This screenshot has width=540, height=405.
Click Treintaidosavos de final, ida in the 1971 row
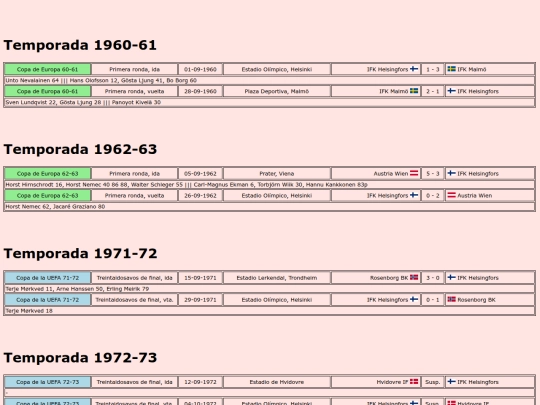coord(135,278)
